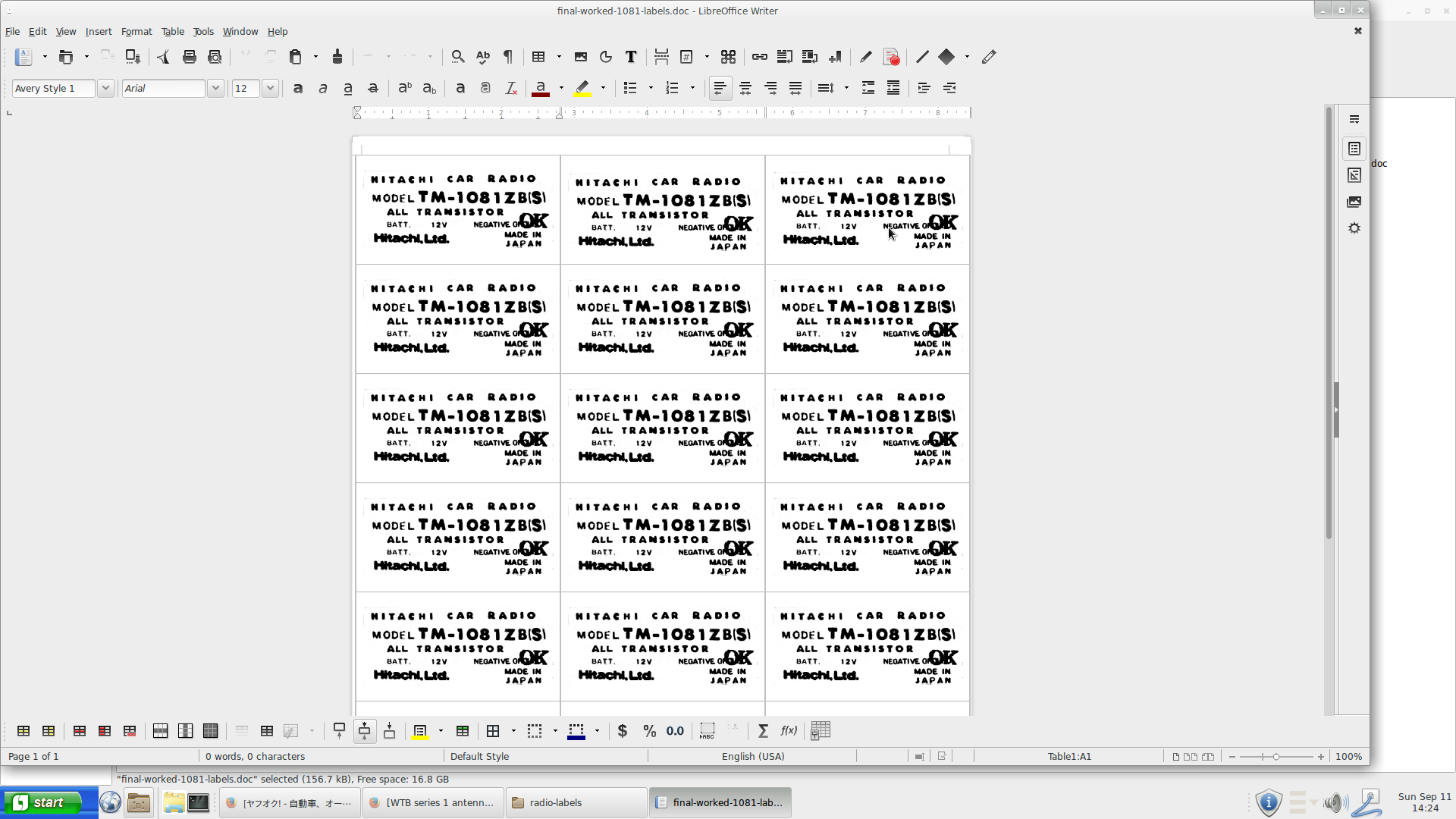Apply the yellow highlighting color
This screenshot has width=1456, height=819.
pyautogui.click(x=582, y=89)
